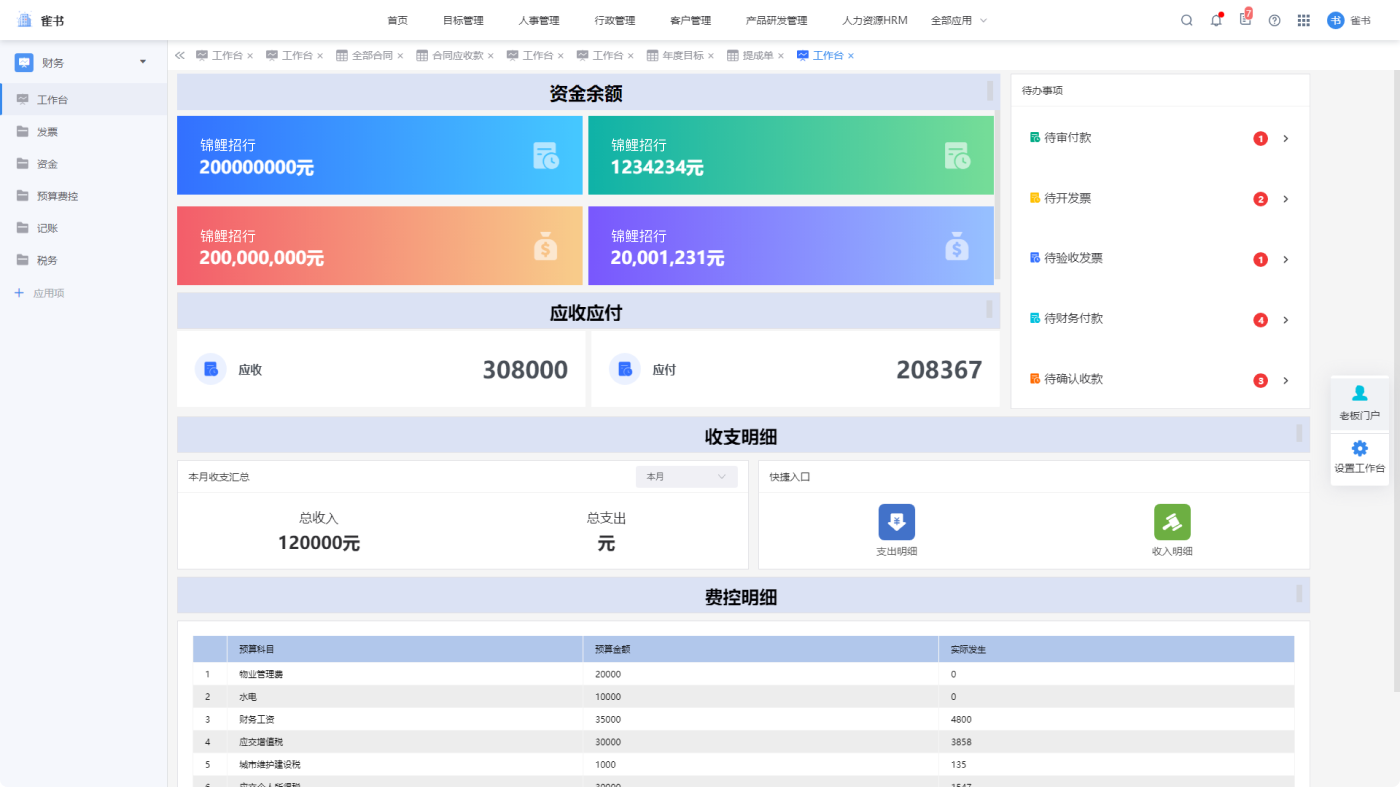Open the apps grid icon
The height and width of the screenshot is (787, 1400).
[x=1303, y=20]
